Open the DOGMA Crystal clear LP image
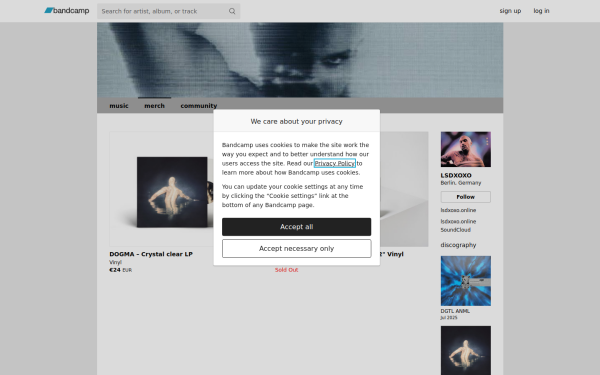Image resolution: width=600 pixels, height=375 pixels. click(161, 189)
